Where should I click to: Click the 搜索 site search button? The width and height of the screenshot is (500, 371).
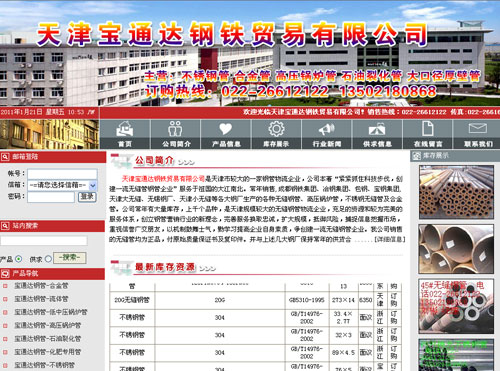pos(69,258)
